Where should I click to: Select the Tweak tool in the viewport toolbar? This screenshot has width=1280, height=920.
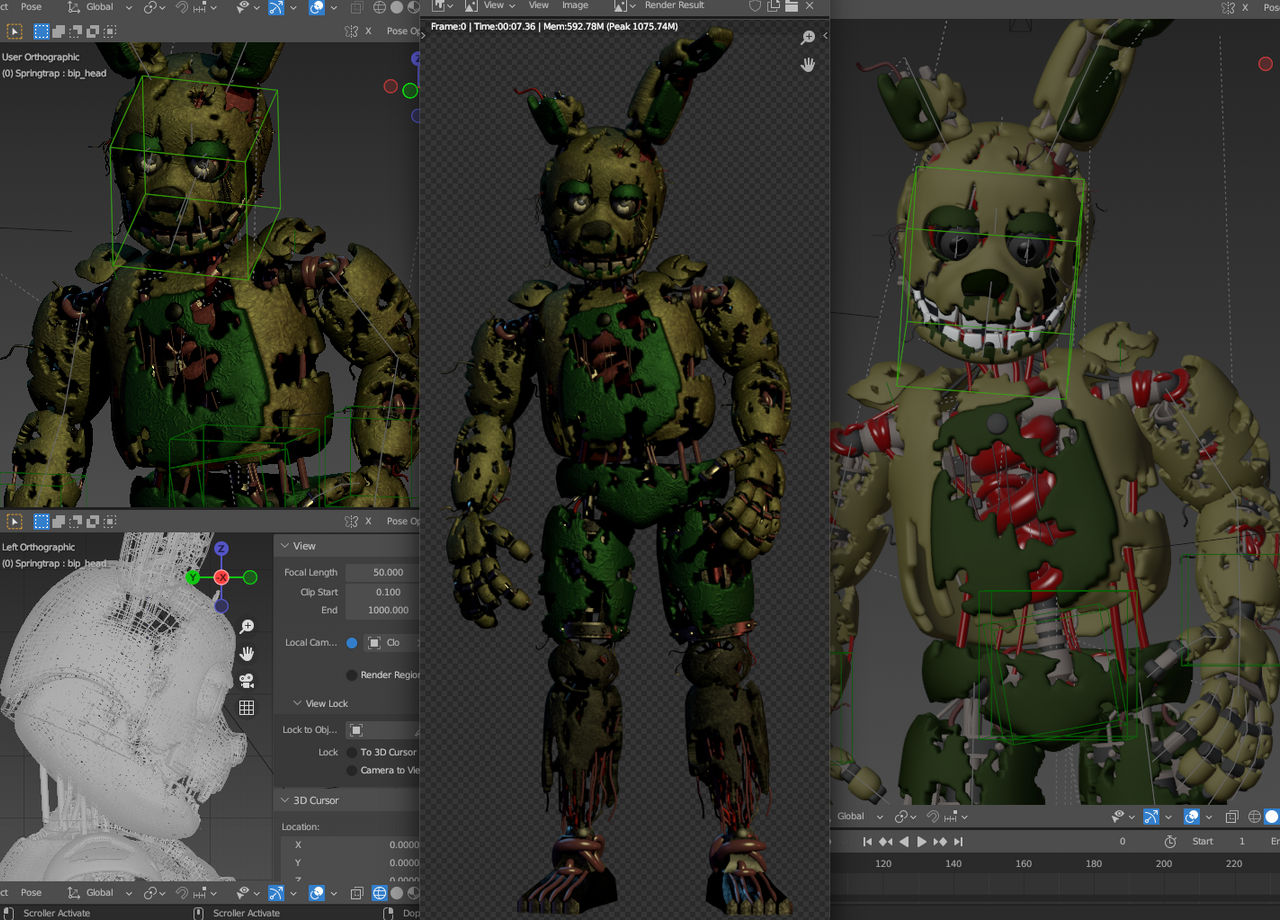click(x=13, y=31)
